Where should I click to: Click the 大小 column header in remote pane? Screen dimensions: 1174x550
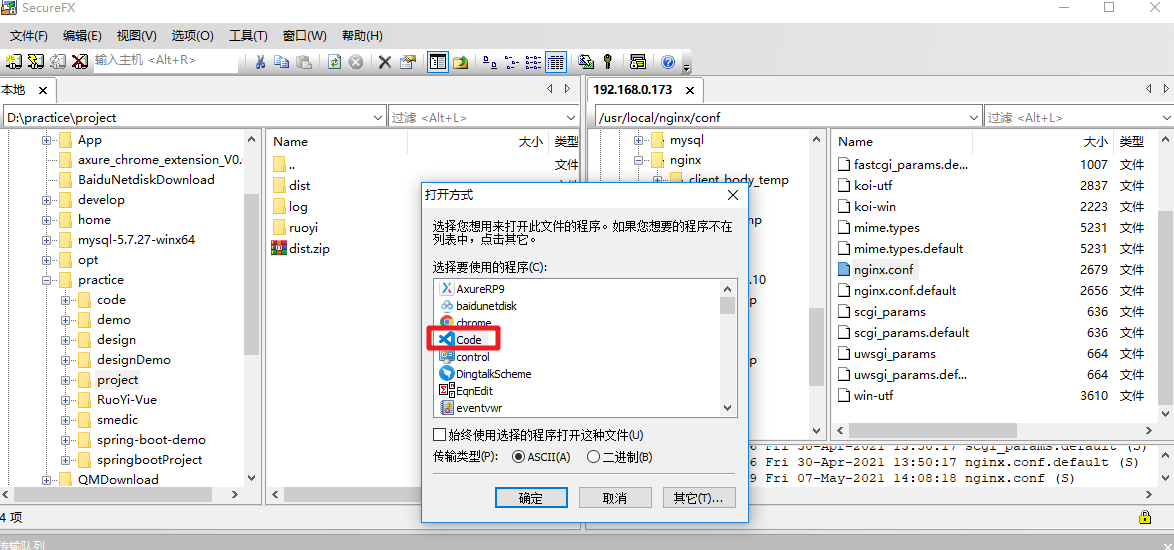click(x=1095, y=141)
